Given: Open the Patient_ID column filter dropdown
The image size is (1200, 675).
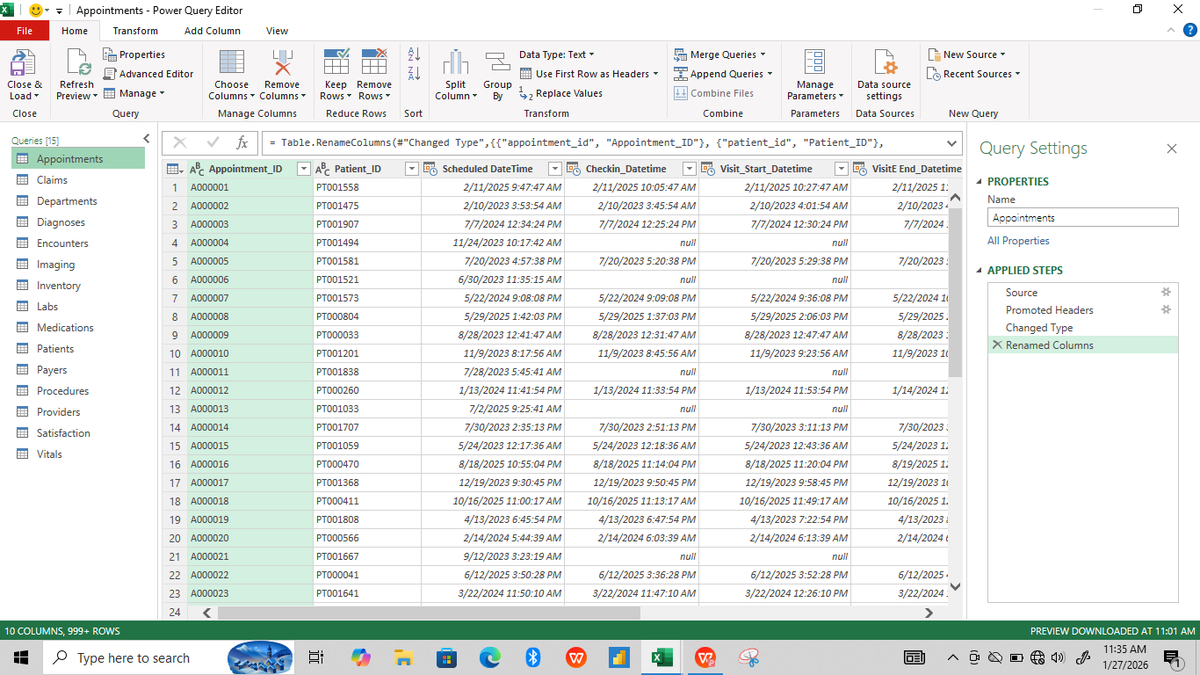Looking at the screenshot, I should click(x=411, y=169).
